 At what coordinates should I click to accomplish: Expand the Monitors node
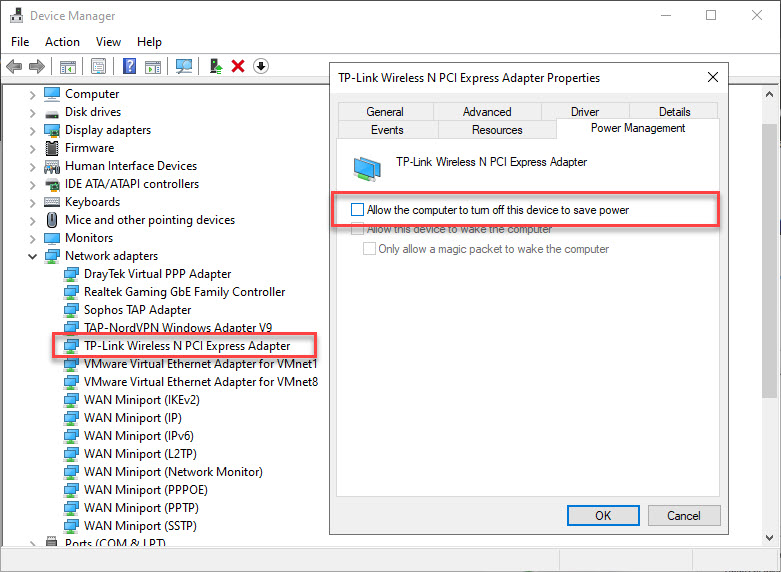click(x=32, y=238)
